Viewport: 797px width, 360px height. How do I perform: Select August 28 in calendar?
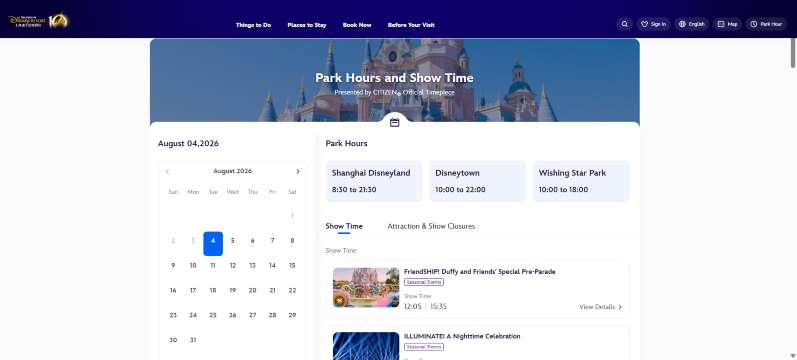click(272, 315)
